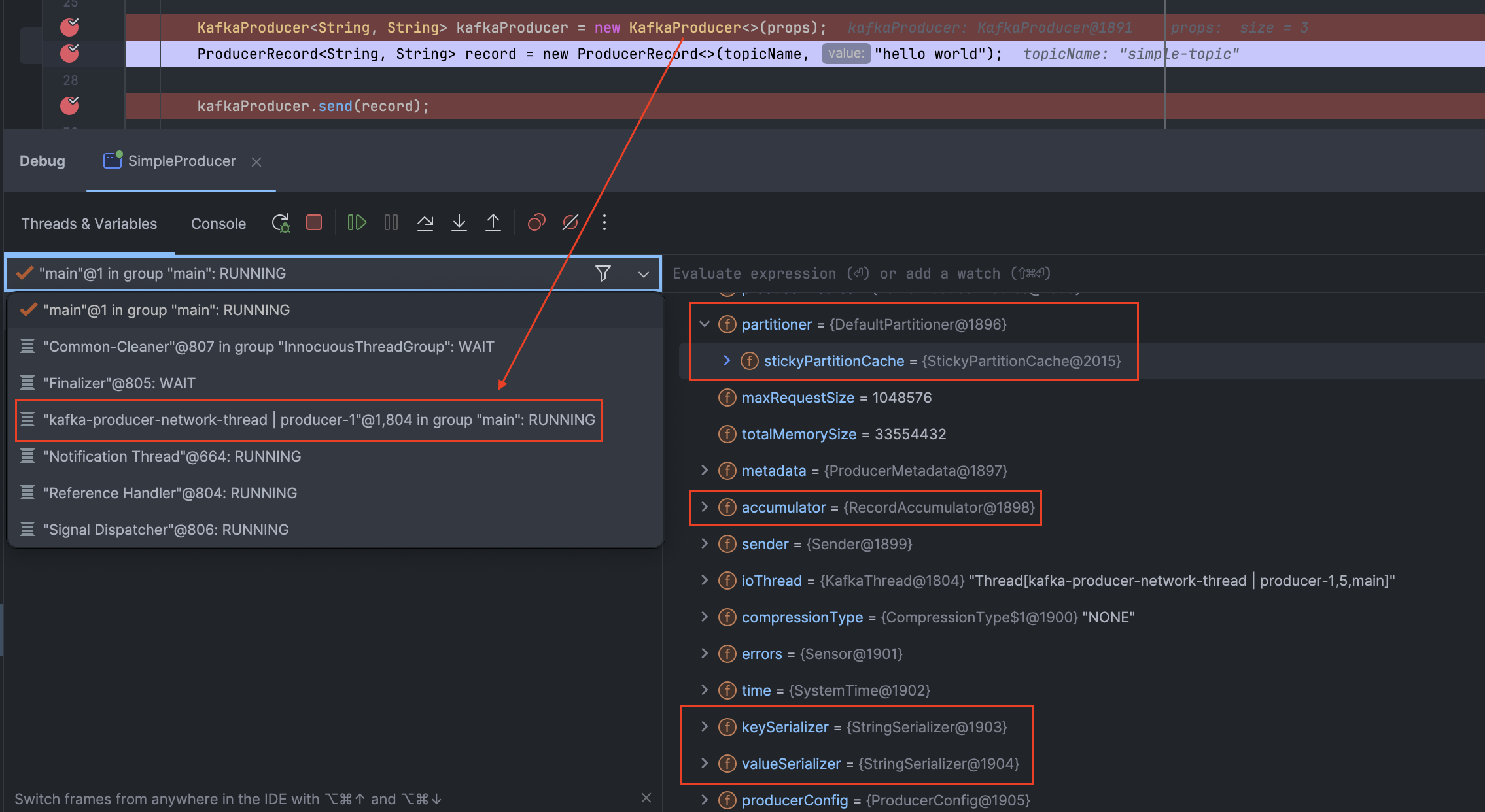This screenshot has width=1485, height=812.
Task: Open View Breakpoints dialog
Action: 536,223
